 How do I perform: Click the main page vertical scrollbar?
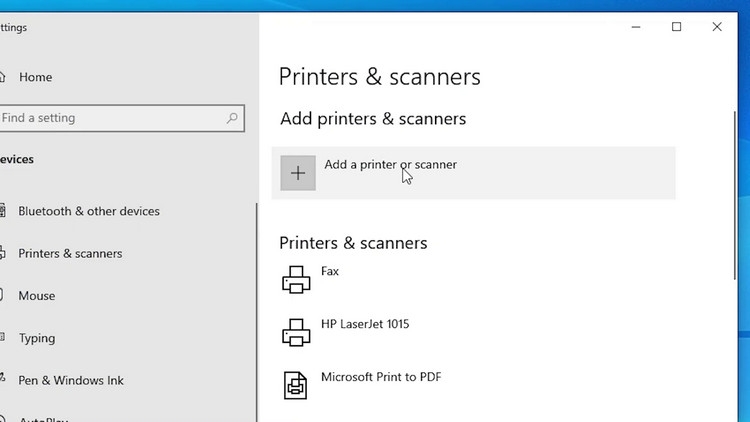coord(735,196)
